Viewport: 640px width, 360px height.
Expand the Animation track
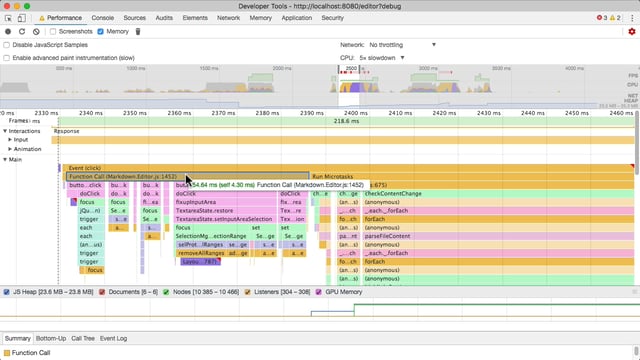[10, 149]
